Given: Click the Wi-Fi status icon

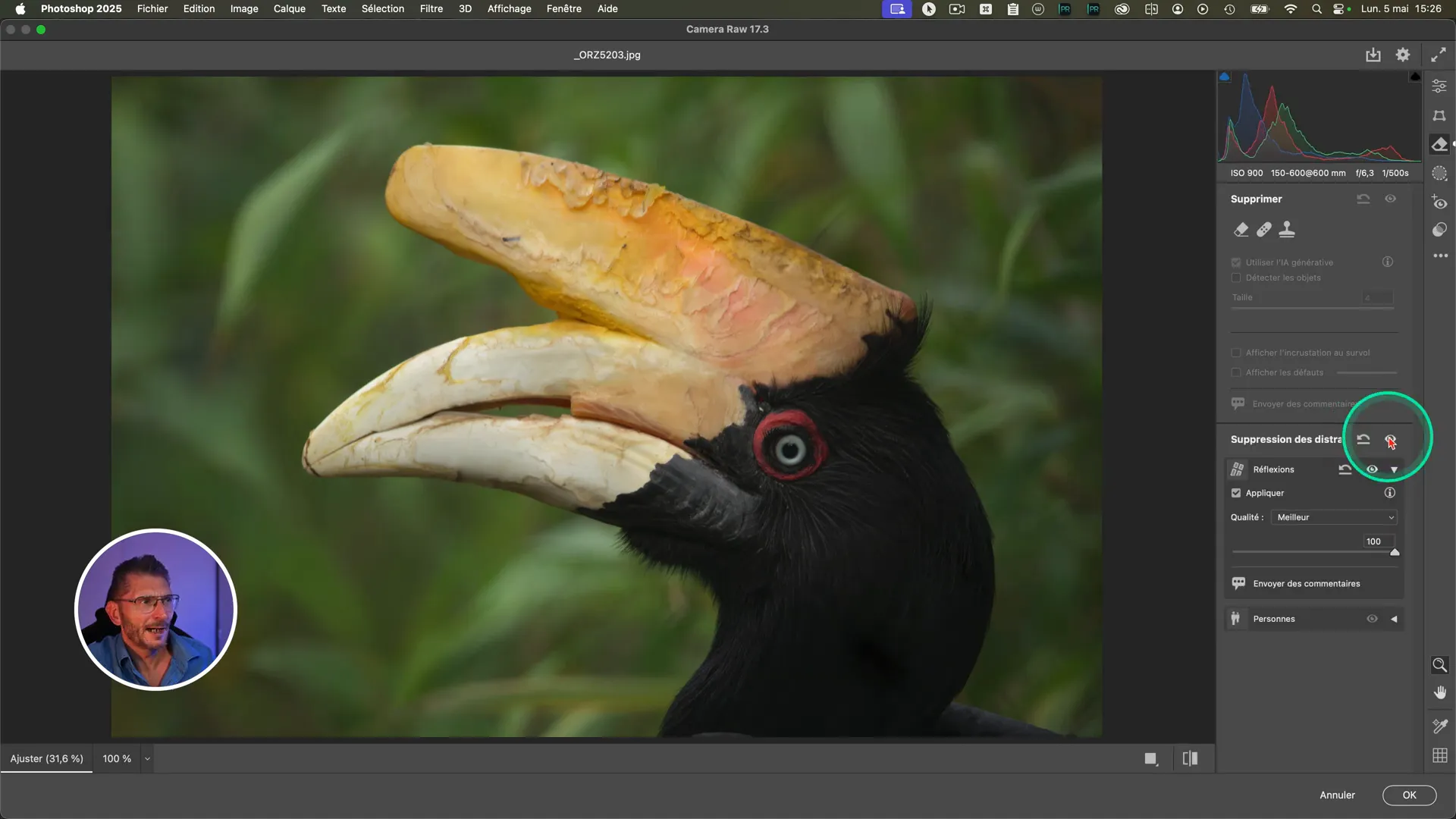Looking at the screenshot, I should pos(1290,9).
